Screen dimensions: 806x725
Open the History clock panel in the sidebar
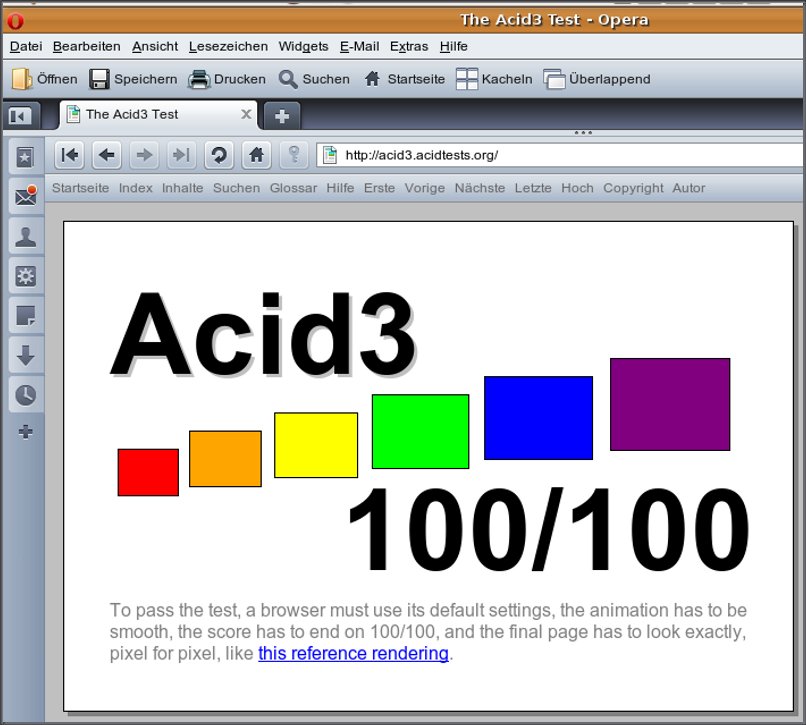(x=25, y=395)
